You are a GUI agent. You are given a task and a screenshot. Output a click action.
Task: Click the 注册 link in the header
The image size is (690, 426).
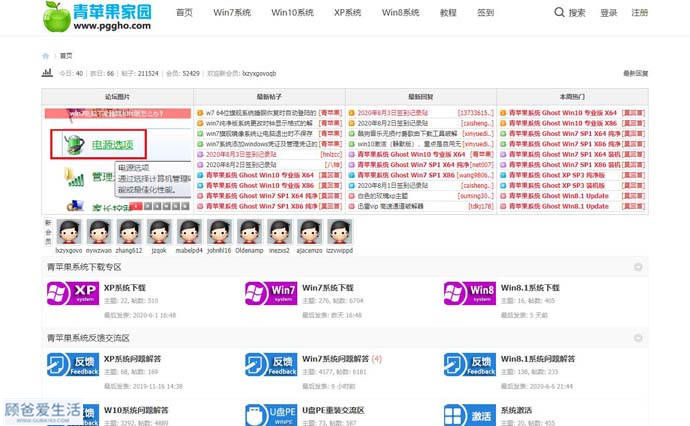639,13
